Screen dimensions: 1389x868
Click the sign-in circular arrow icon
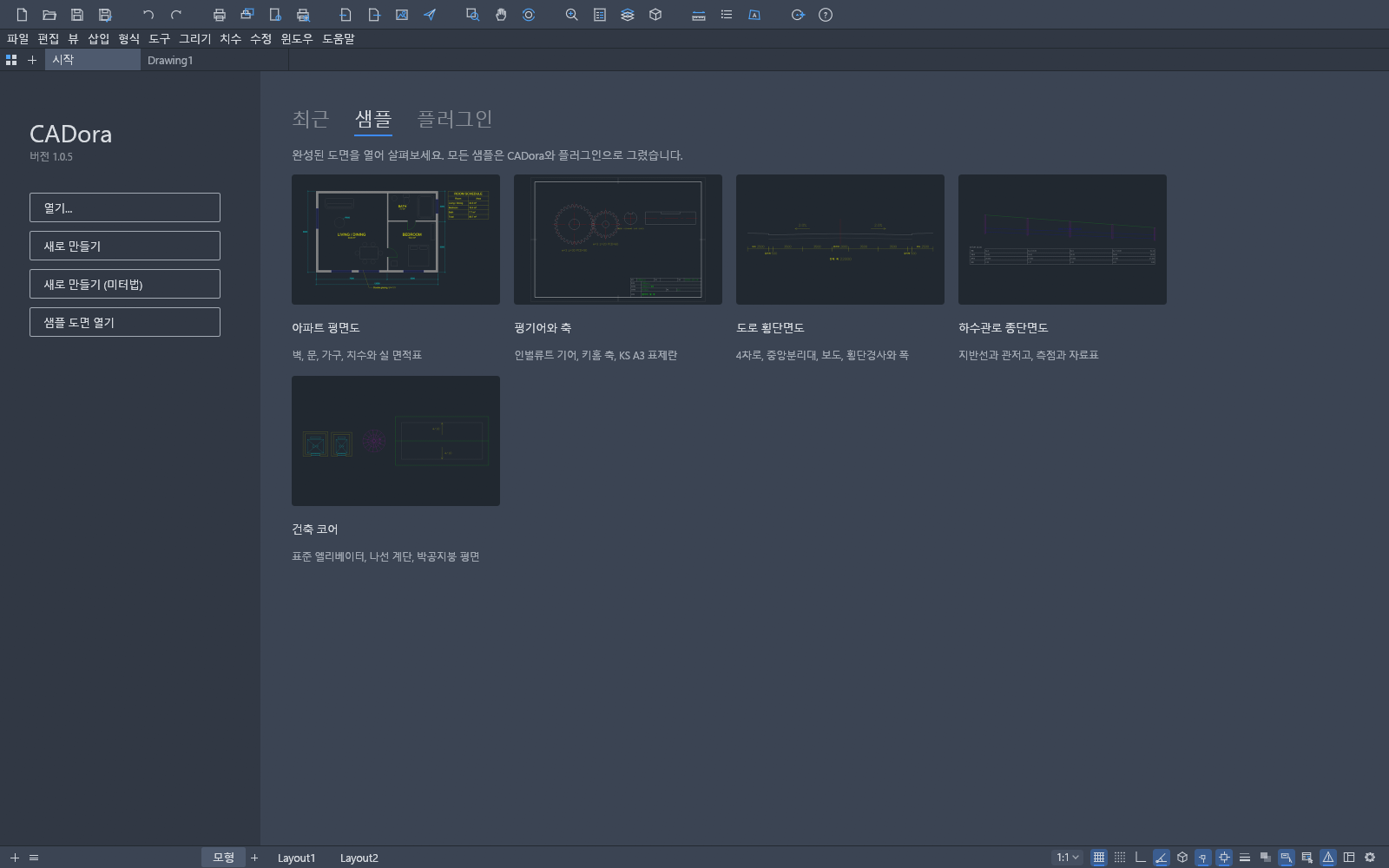(798, 15)
